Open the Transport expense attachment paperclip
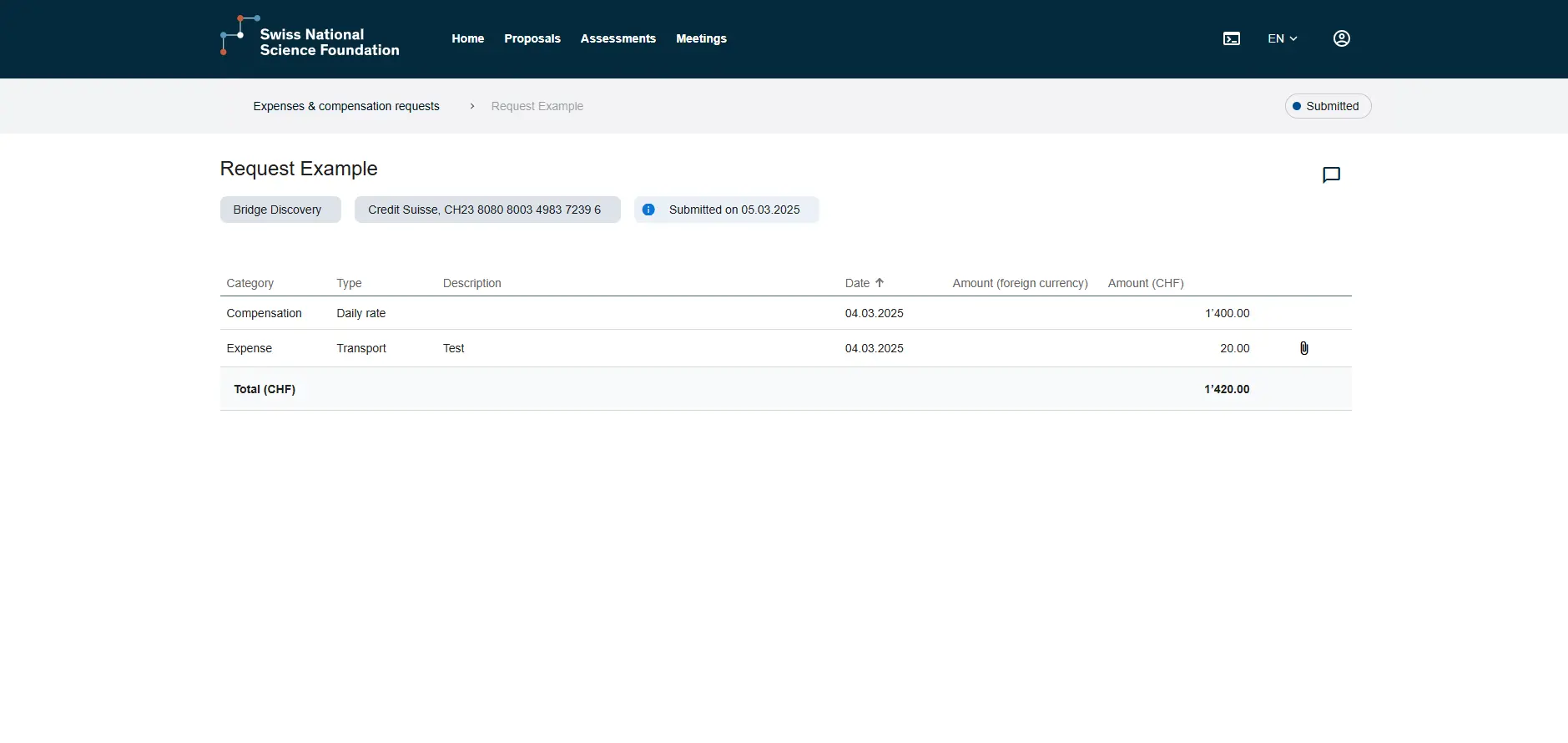1568x743 pixels. [1303, 348]
